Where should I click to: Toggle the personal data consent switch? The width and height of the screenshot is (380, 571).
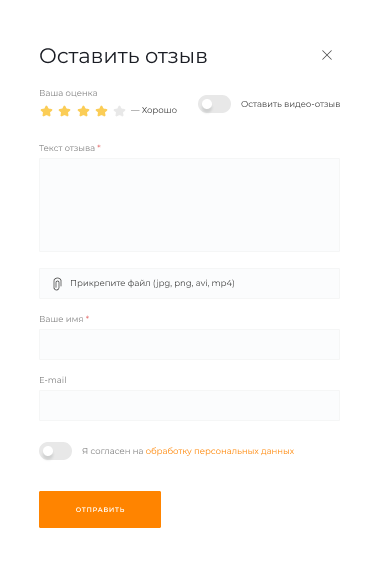coord(55,451)
